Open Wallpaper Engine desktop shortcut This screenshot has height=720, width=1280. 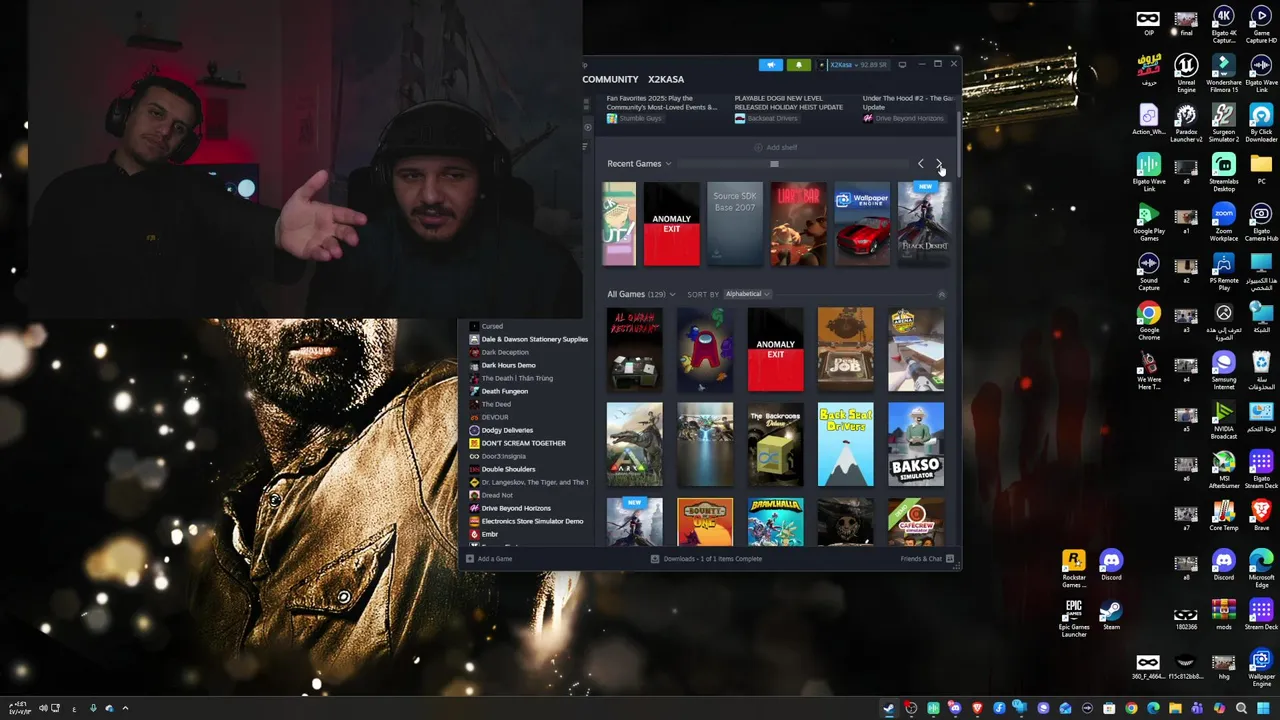click(x=1261, y=668)
